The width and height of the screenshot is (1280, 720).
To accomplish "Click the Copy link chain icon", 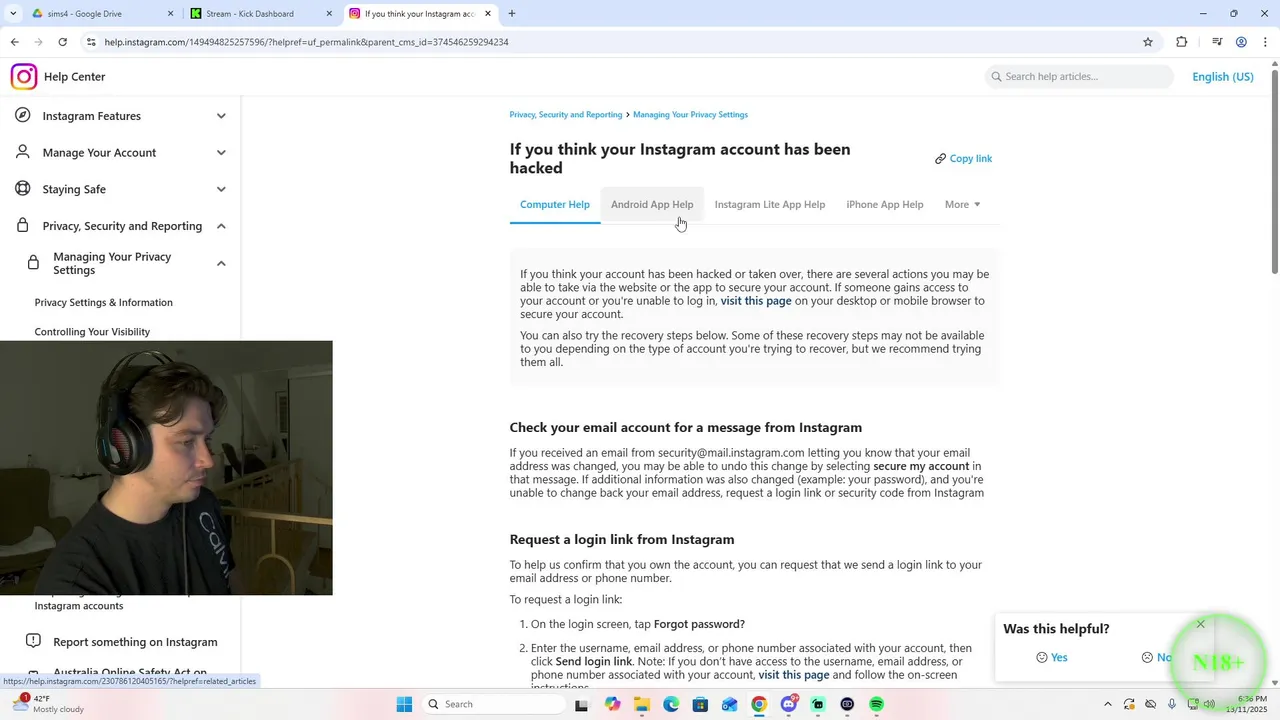I will point(940,158).
